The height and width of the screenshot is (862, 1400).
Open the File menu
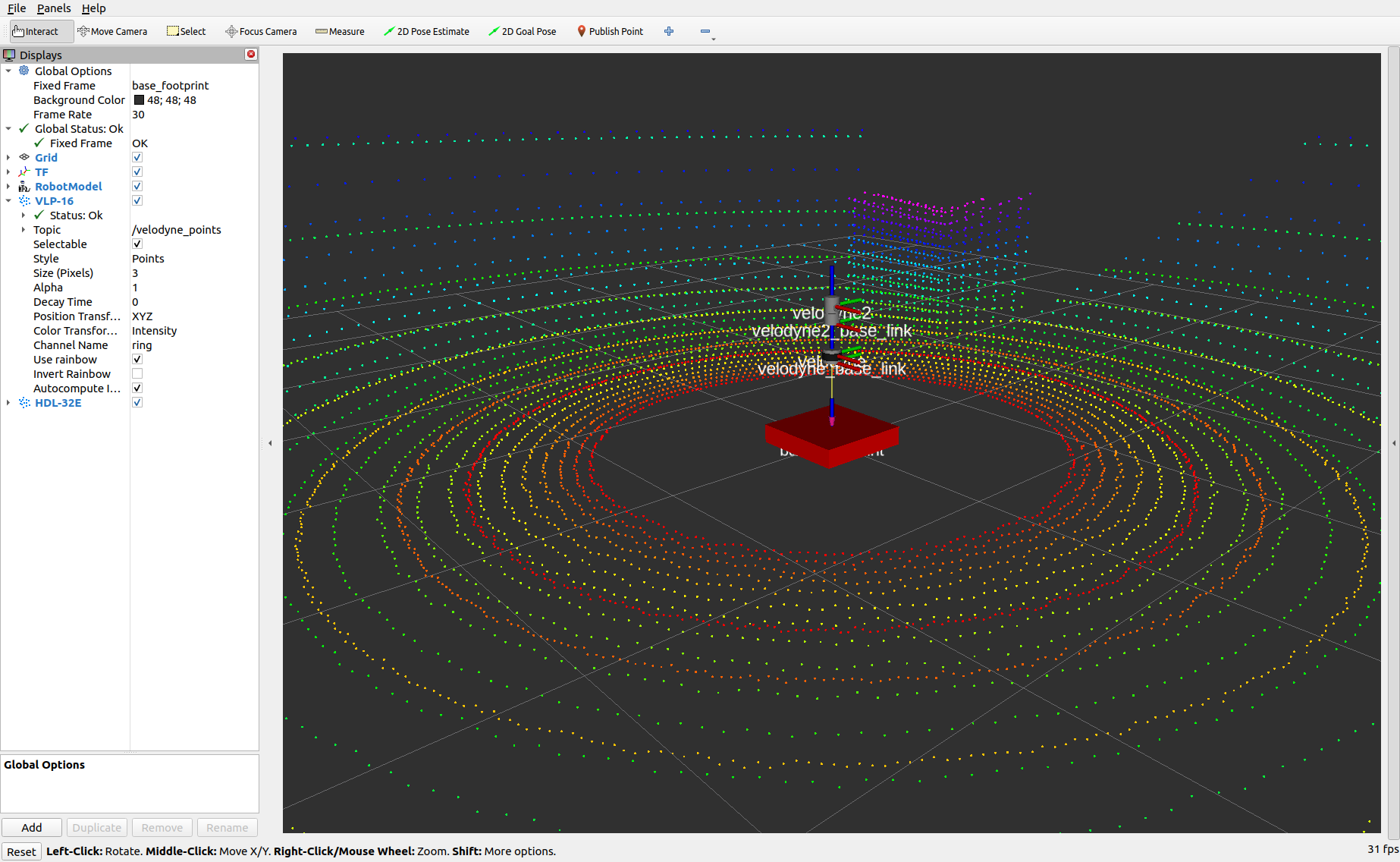16,8
